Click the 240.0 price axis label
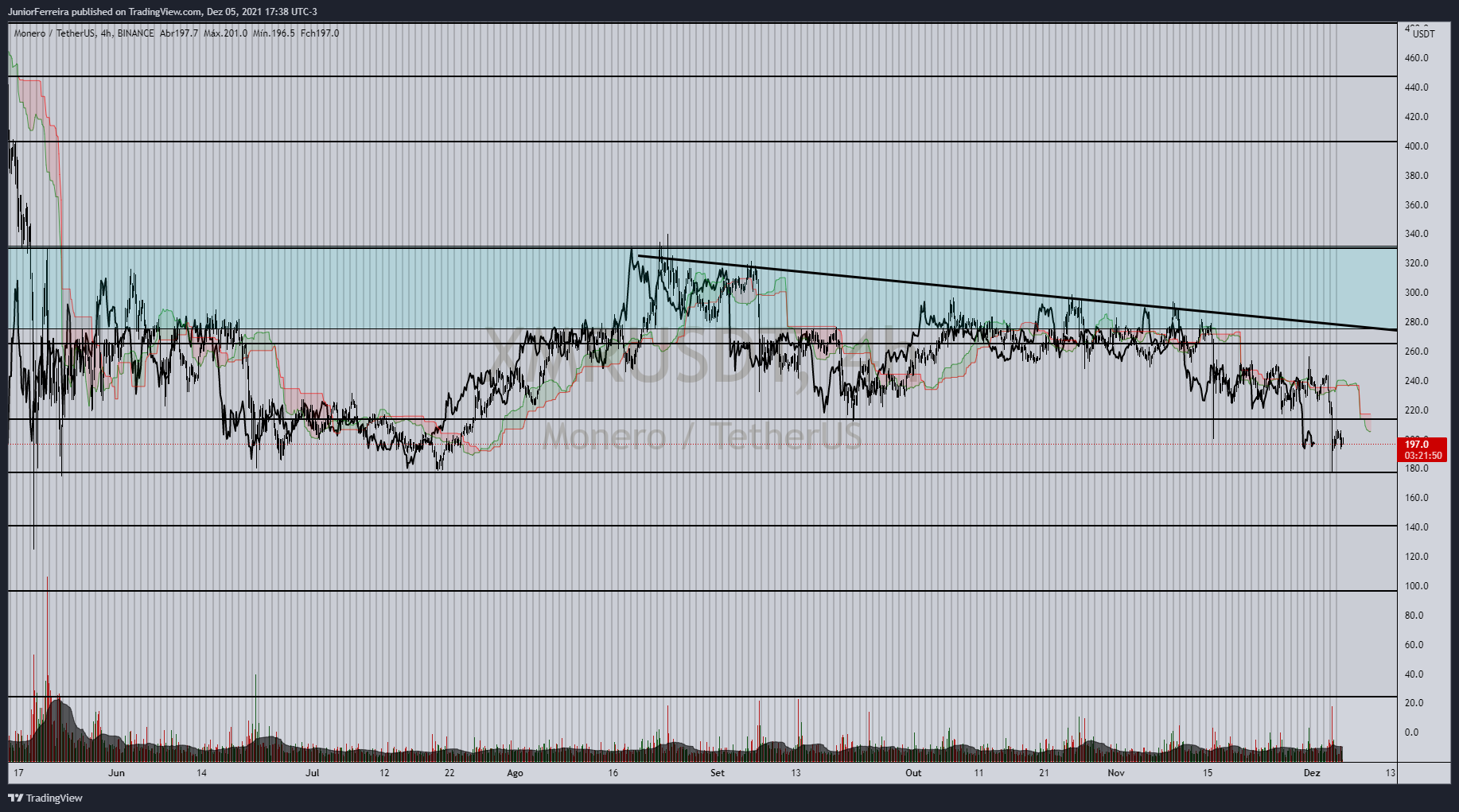The height and width of the screenshot is (812, 1459). pos(1417,381)
